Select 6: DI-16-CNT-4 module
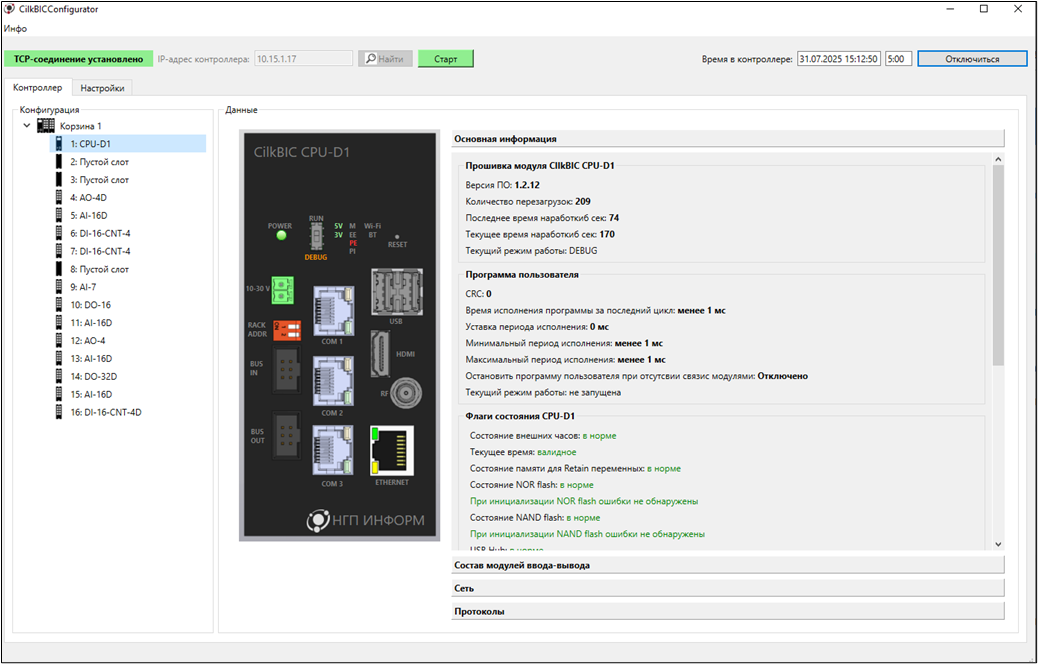This screenshot has height=664, width=1038. pos(100,233)
